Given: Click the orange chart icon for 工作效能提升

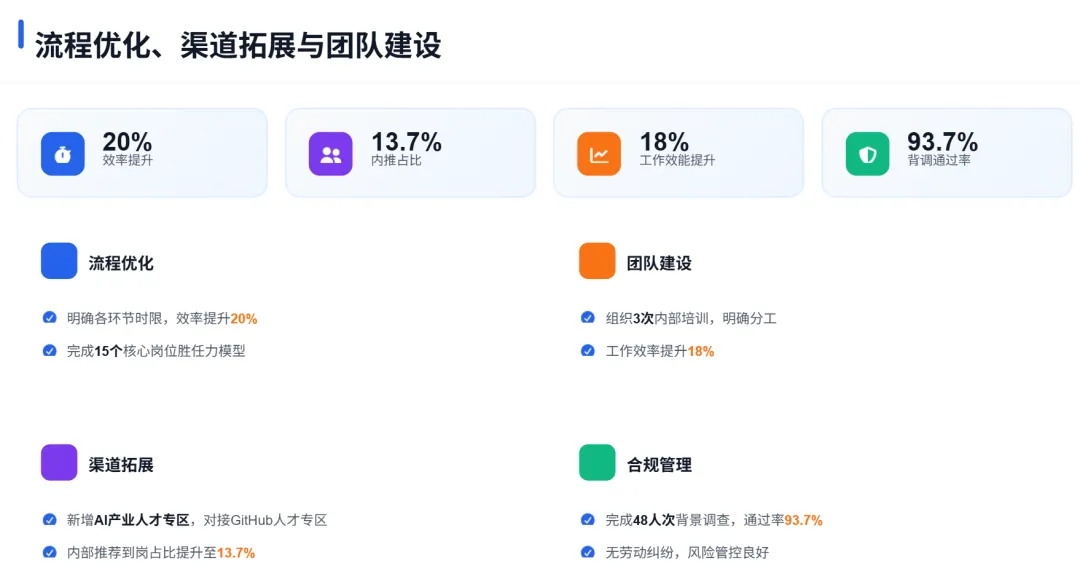Looking at the screenshot, I should click(x=599, y=154).
